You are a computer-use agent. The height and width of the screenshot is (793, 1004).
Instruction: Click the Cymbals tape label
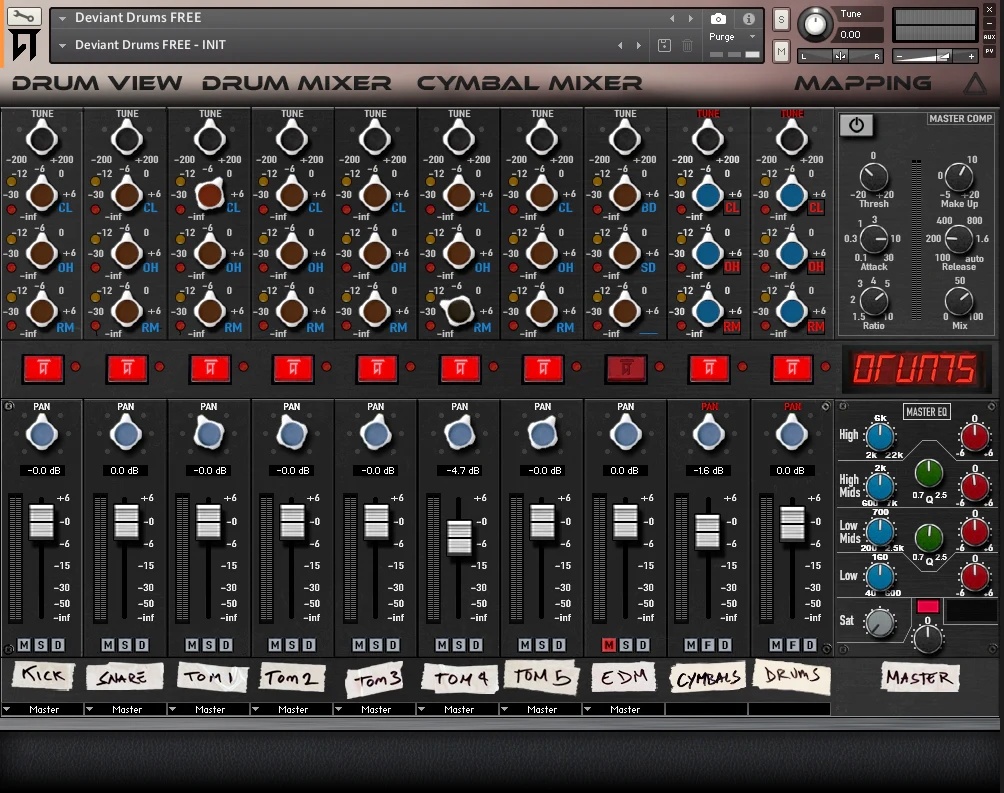click(x=708, y=678)
